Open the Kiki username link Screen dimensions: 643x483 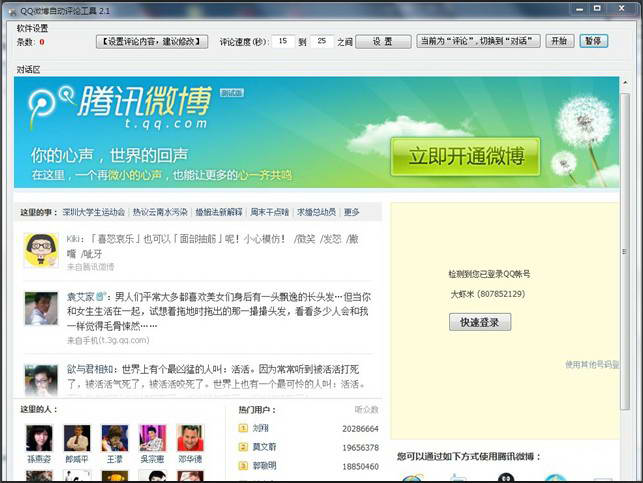tap(73, 239)
